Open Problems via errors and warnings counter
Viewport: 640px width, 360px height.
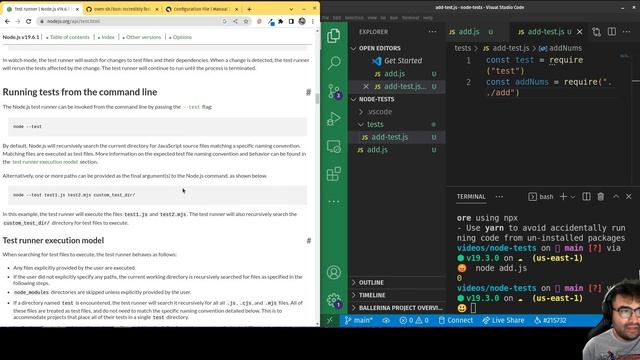414,320
